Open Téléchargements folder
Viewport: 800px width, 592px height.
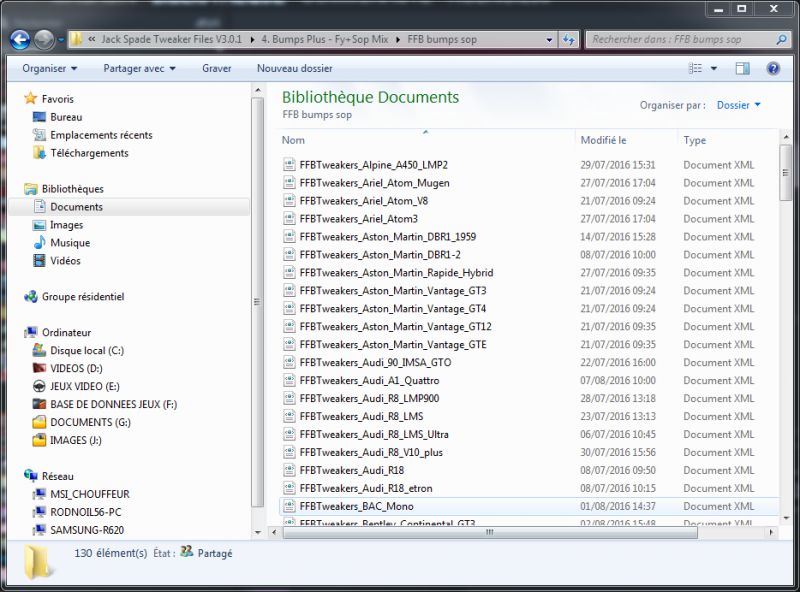pos(89,153)
